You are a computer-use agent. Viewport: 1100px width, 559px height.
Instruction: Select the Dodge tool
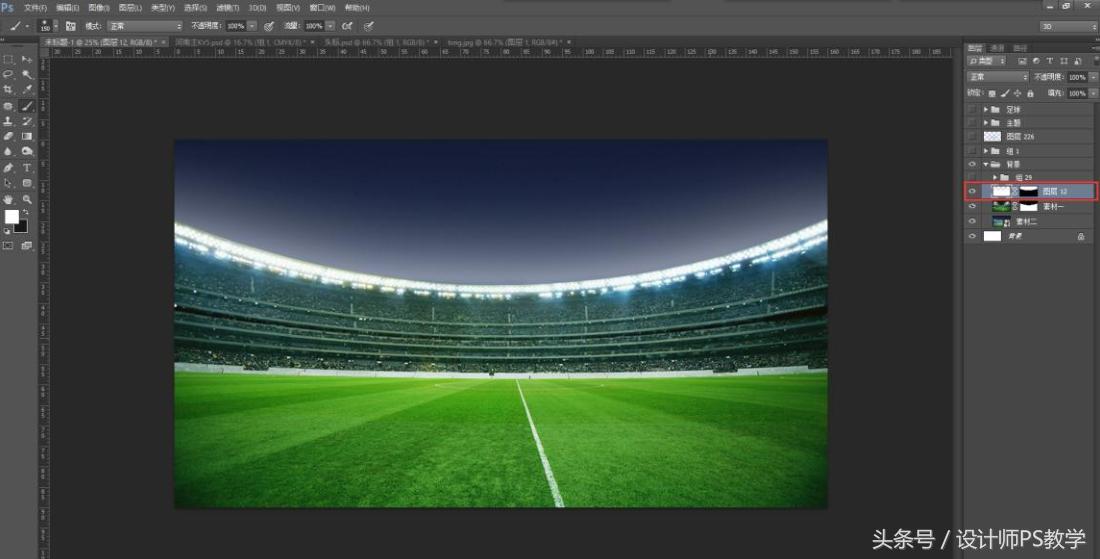(x=27, y=151)
